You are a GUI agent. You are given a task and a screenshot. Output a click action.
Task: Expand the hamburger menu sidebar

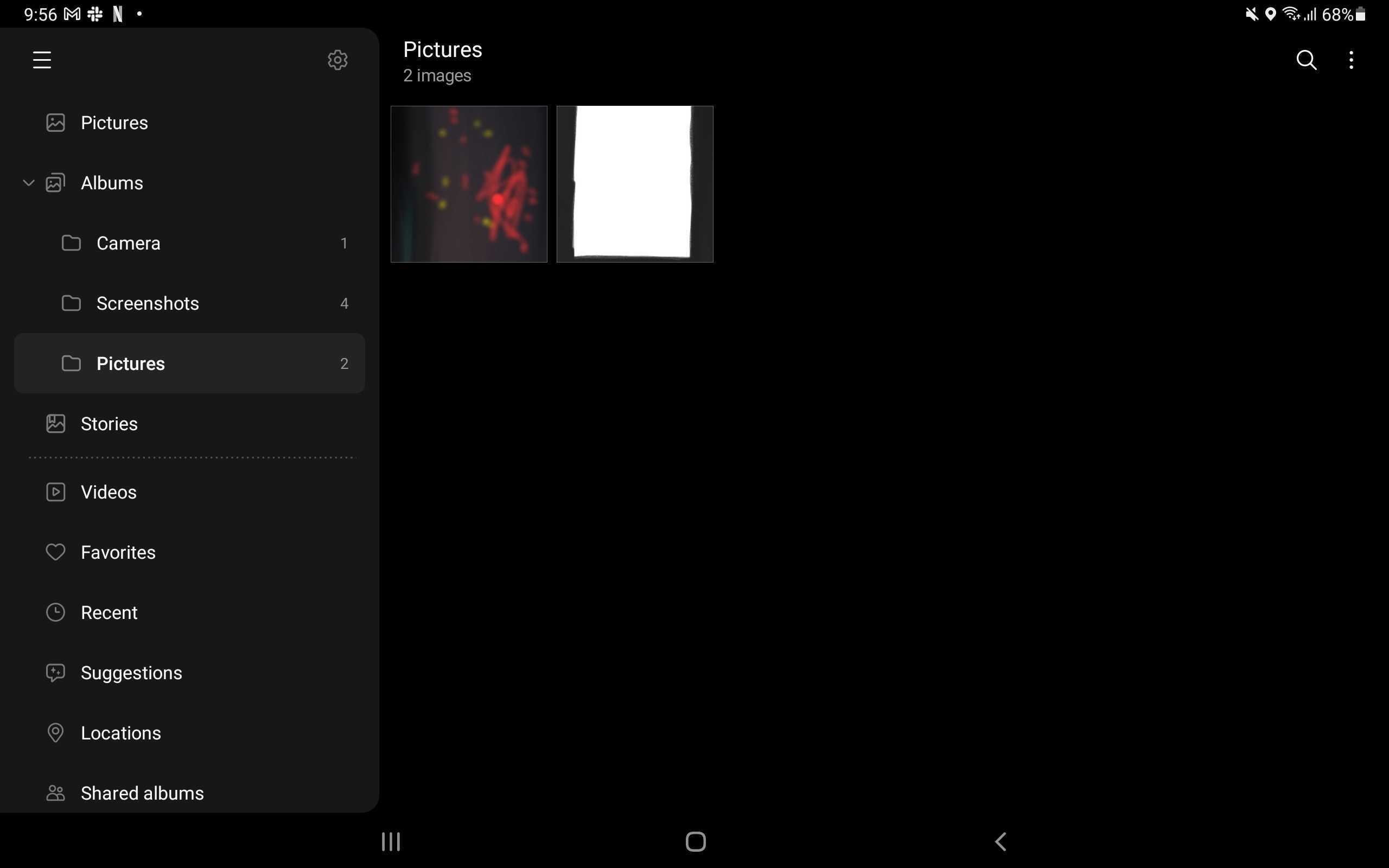42,59
